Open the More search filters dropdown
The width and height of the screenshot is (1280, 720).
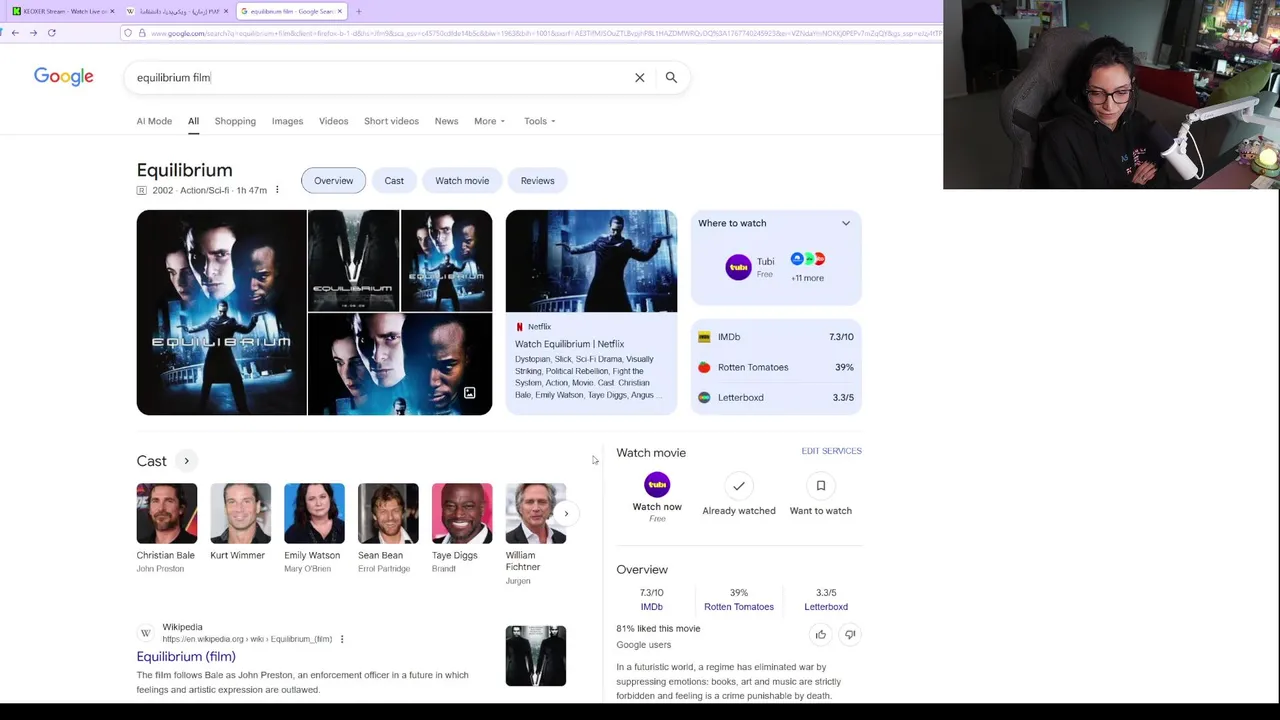(x=490, y=121)
